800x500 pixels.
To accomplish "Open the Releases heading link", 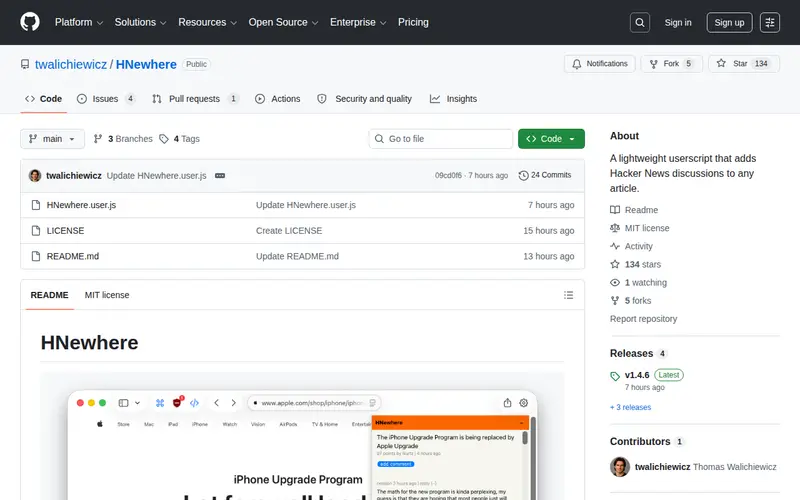I will tap(631, 354).
